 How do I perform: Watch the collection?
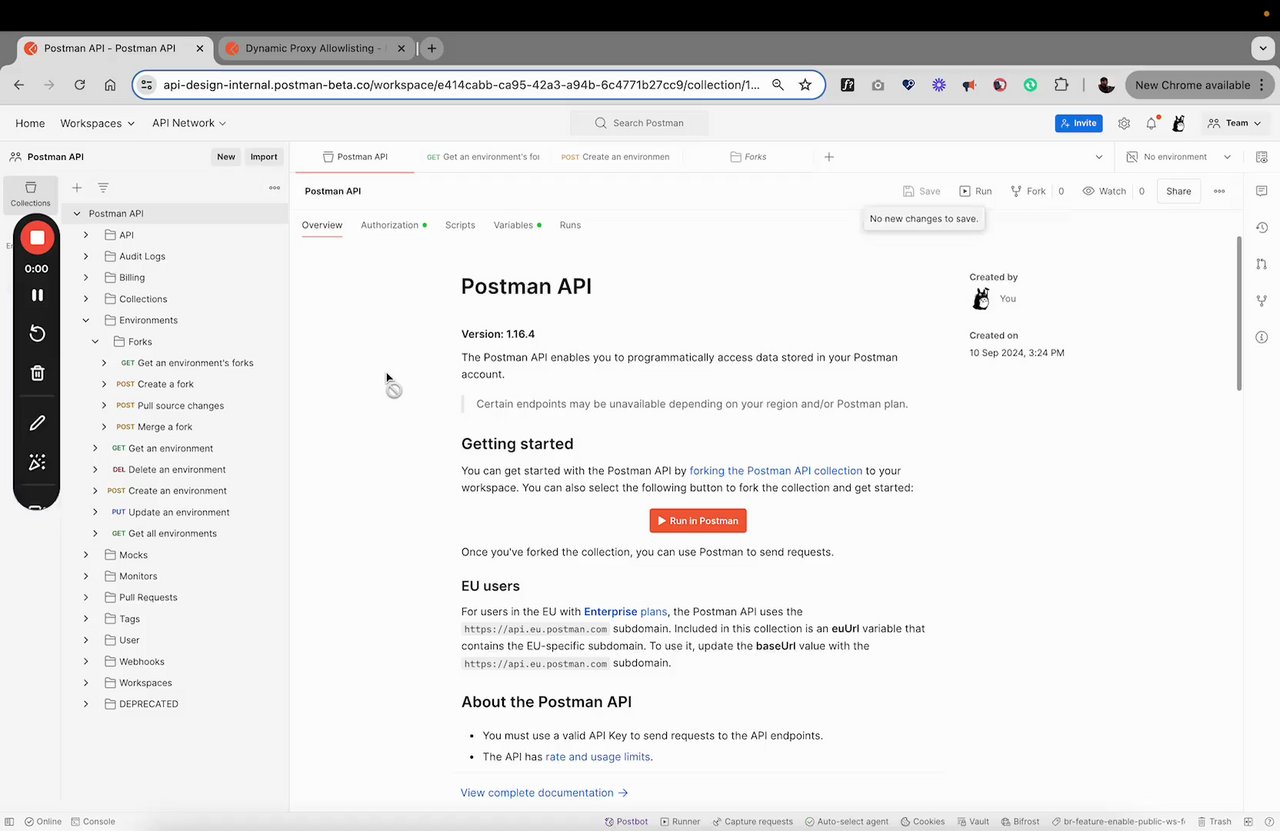1104,191
